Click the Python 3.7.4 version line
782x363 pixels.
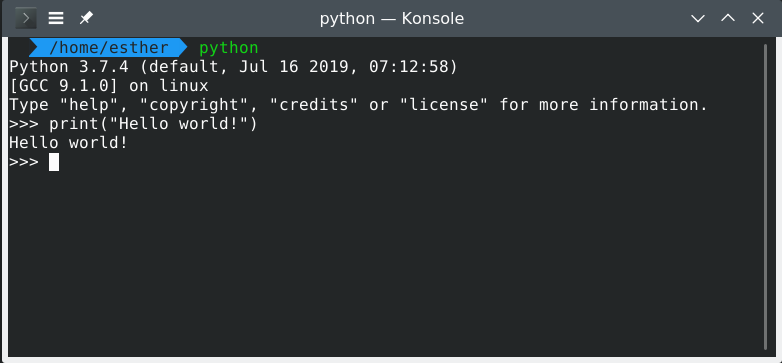tap(233, 67)
